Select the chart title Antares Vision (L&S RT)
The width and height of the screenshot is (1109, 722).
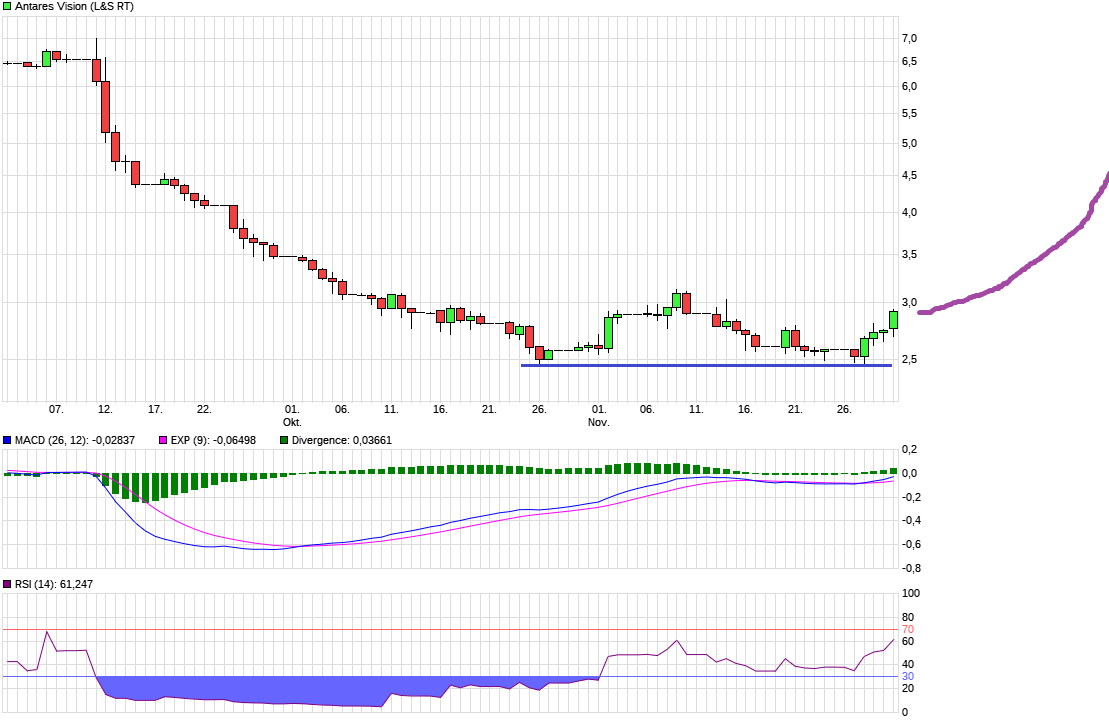pos(74,7)
